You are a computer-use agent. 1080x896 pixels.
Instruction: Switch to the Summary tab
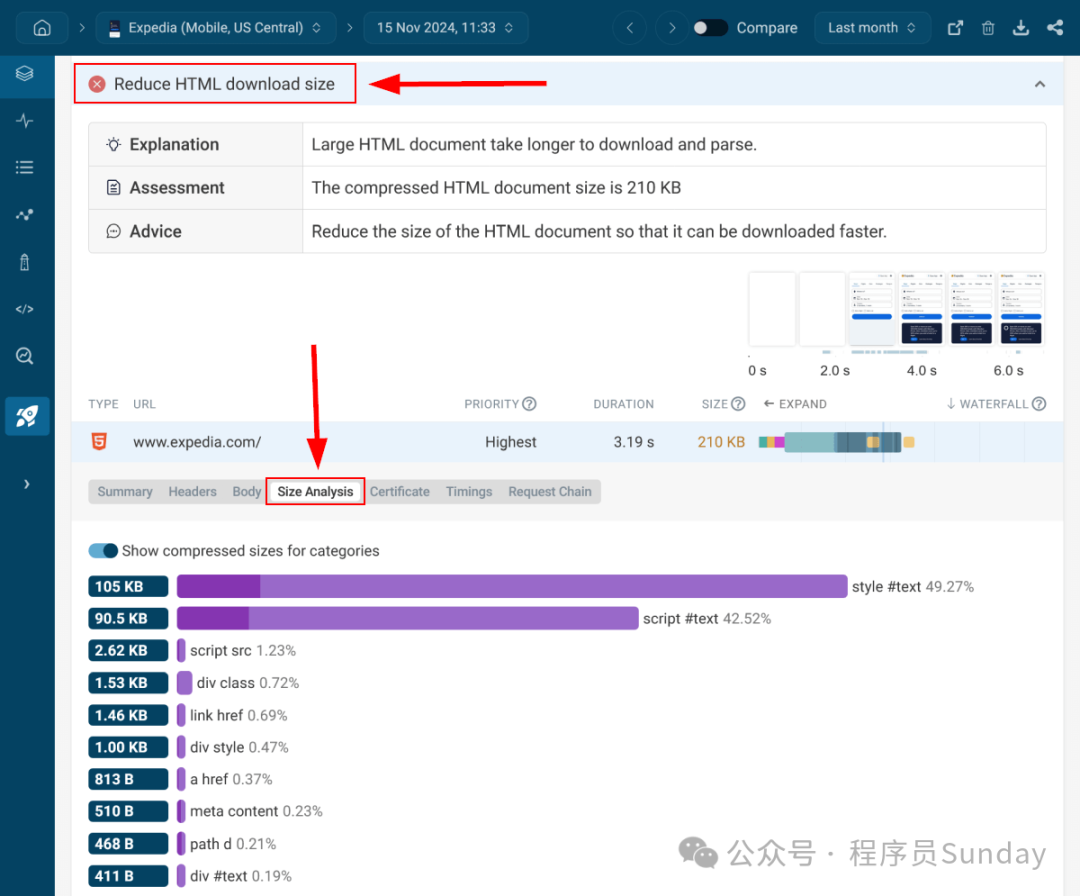click(x=125, y=492)
